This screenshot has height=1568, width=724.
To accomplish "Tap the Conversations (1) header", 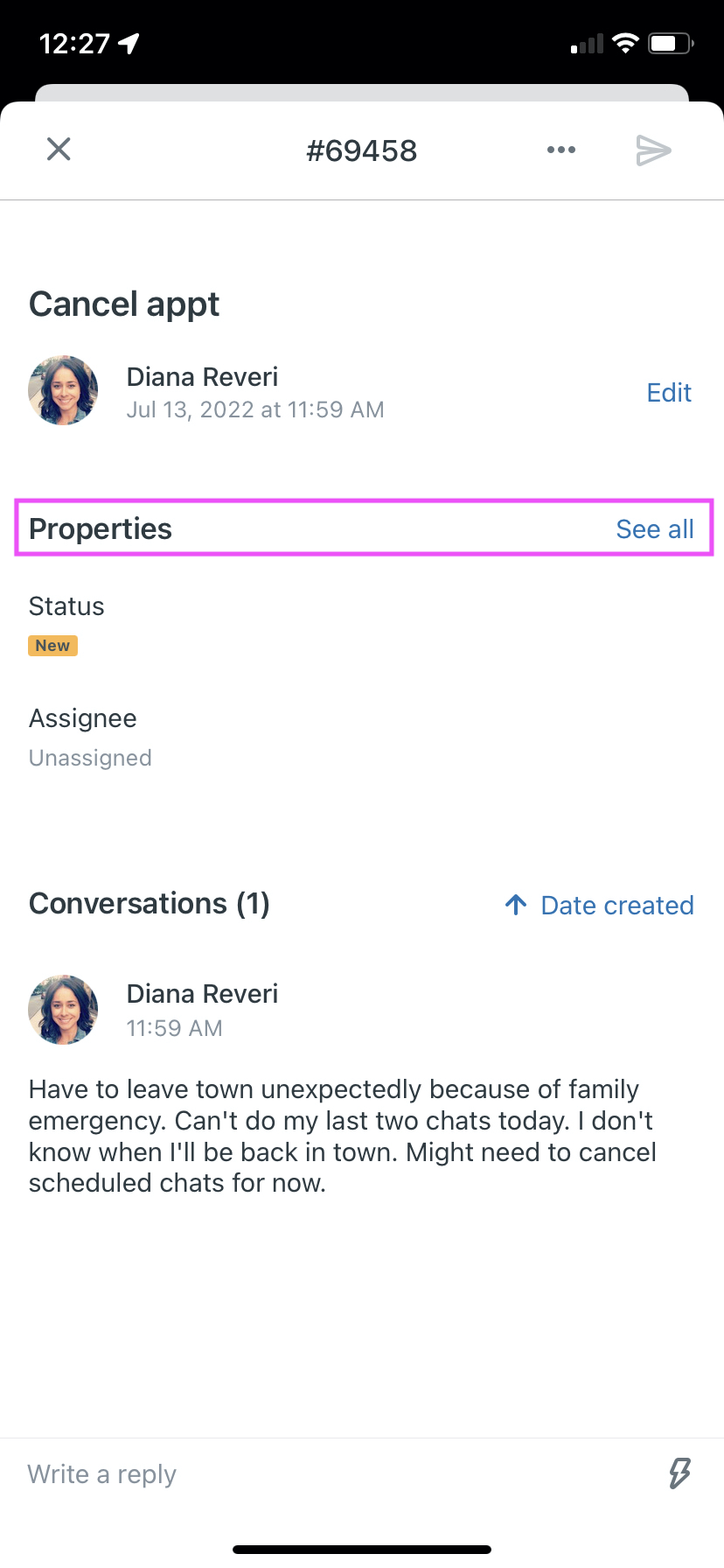I will point(150,904).
